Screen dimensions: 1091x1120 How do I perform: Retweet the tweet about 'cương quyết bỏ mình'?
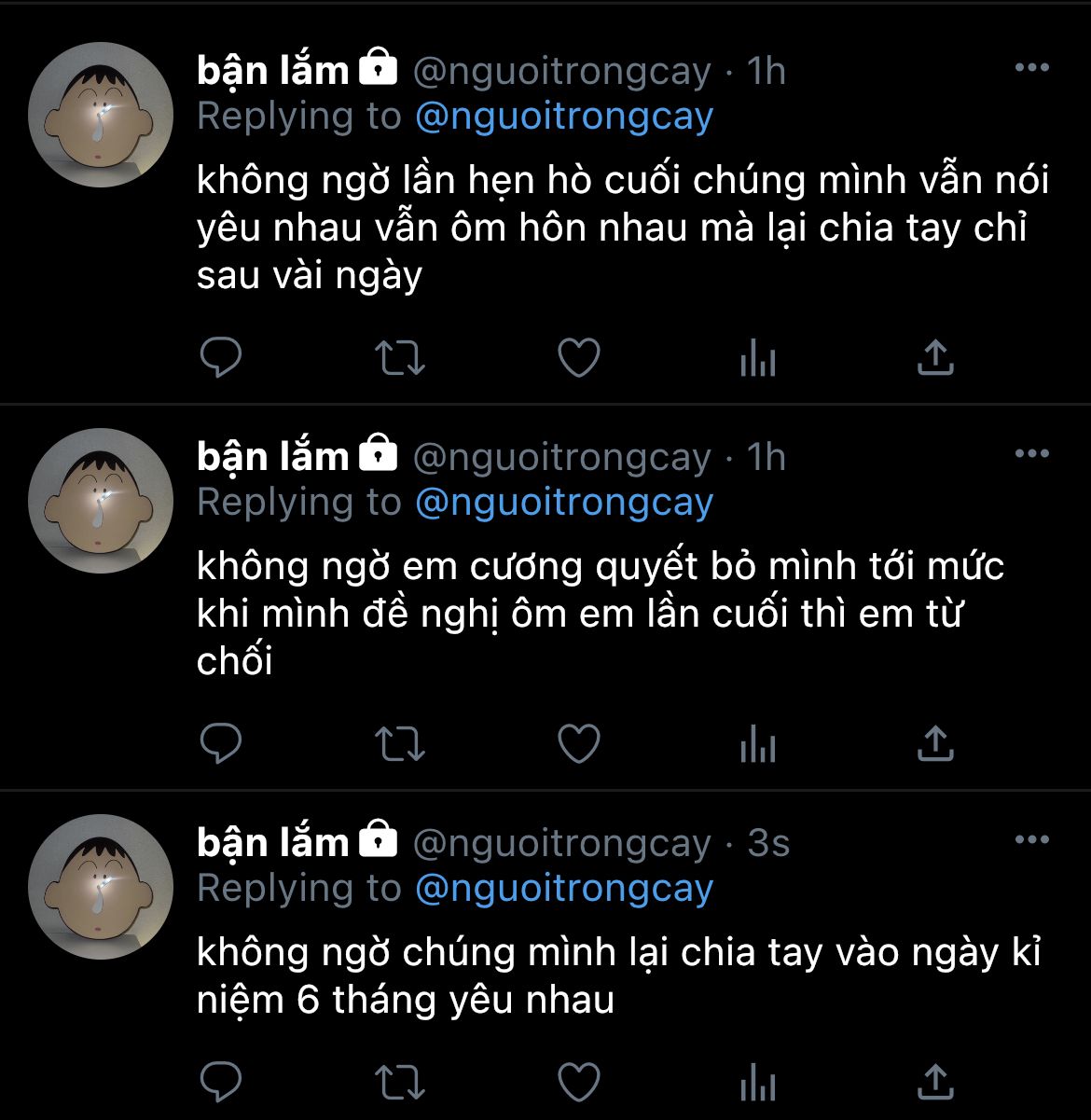point(399,743)
